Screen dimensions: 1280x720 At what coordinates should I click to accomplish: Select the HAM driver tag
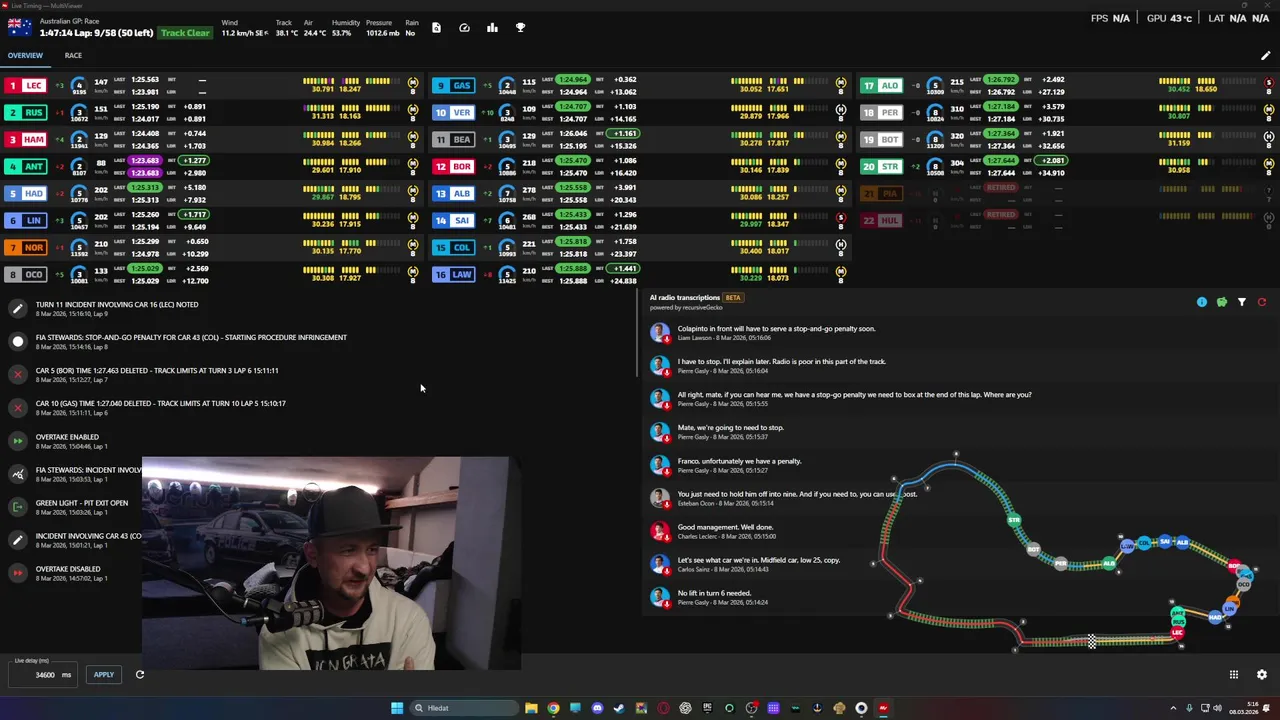click(25, 140)
